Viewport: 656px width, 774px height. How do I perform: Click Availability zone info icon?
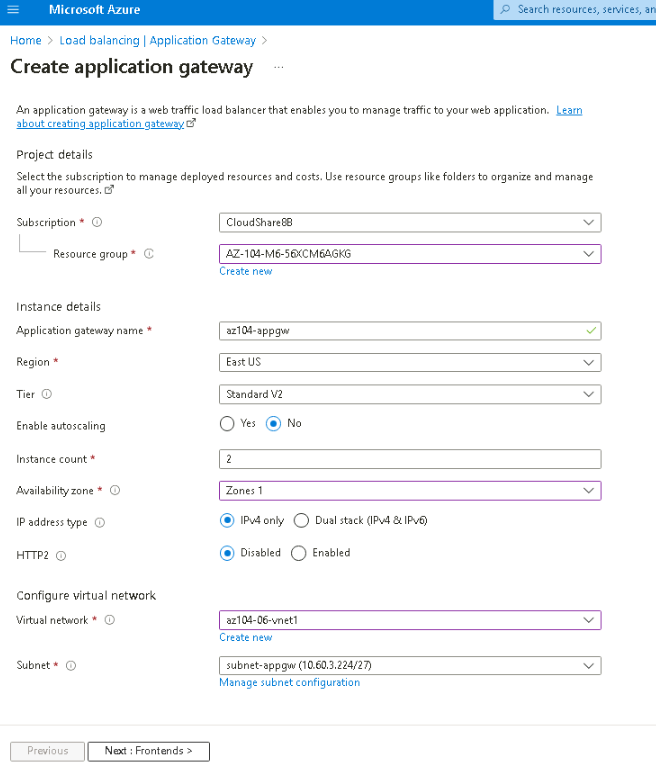click(115, 490)
